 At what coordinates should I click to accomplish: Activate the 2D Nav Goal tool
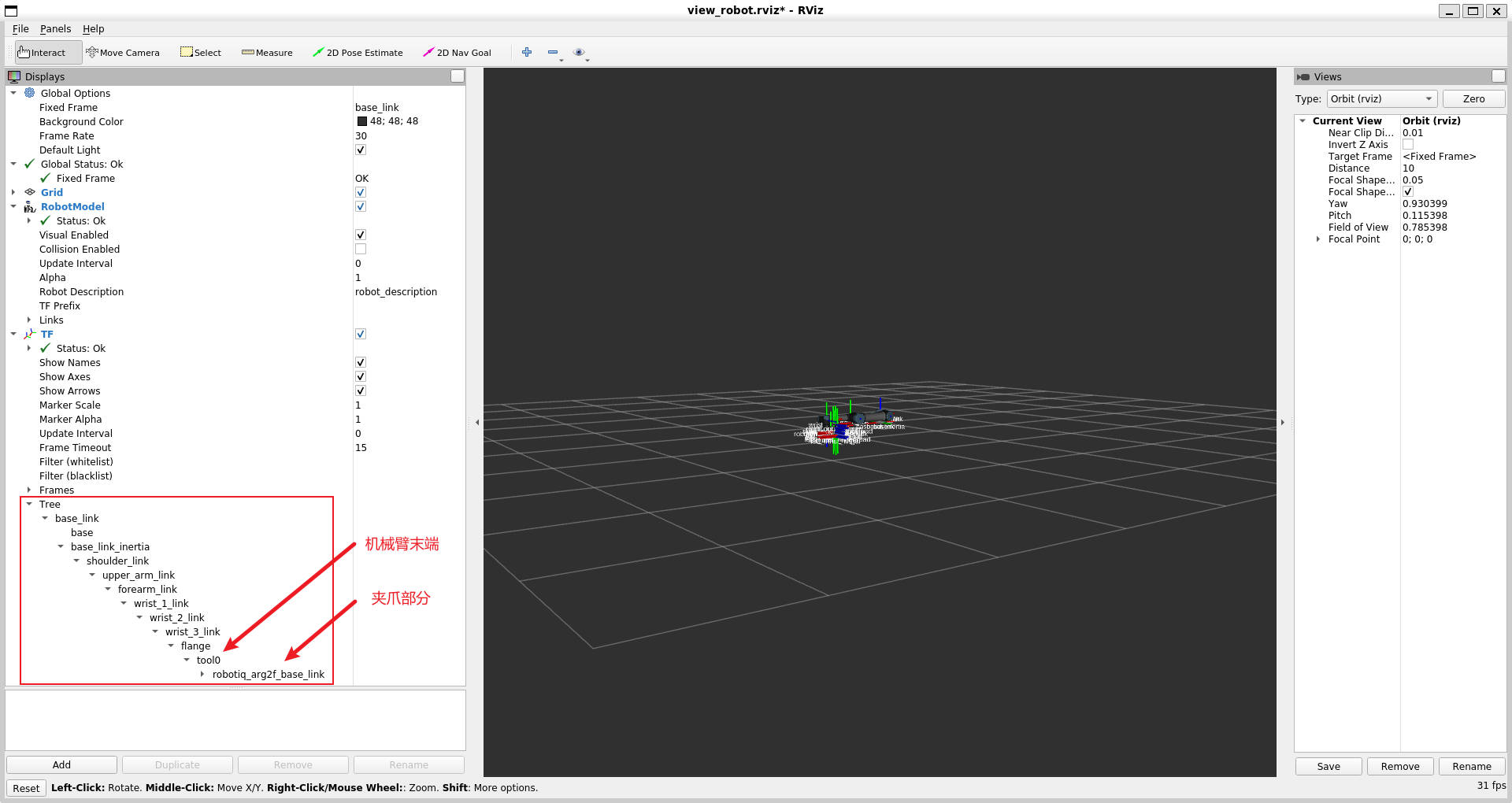pyautogui.click(x=457, y=53)
